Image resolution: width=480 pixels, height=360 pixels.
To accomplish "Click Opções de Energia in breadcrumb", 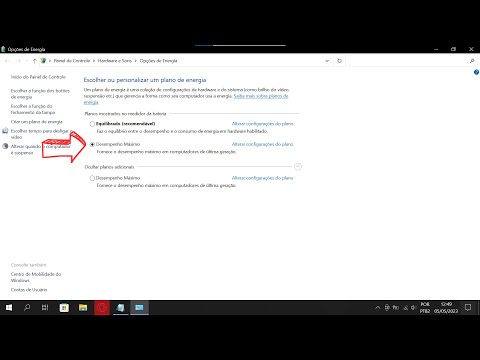I will click(x=158, y=61).
